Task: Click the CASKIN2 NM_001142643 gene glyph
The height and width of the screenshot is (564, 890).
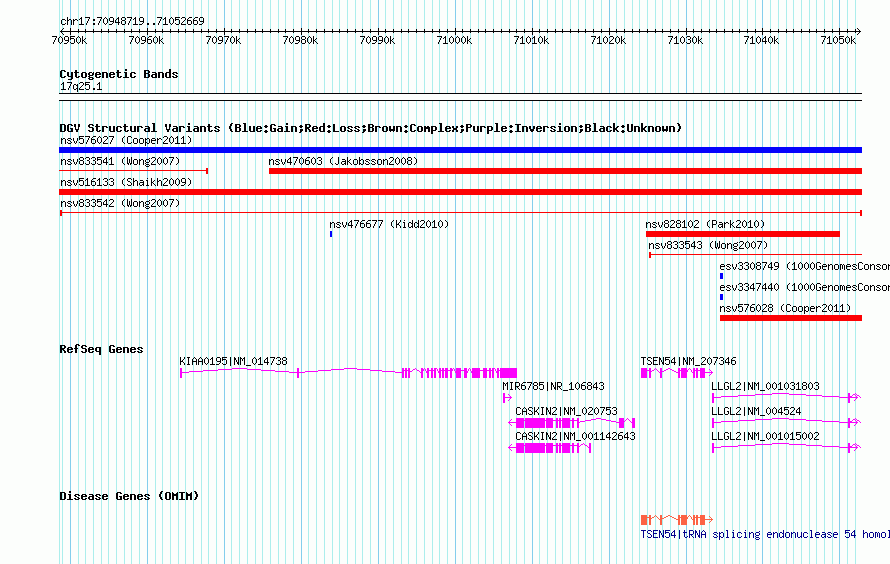Action: coord(549,448)
